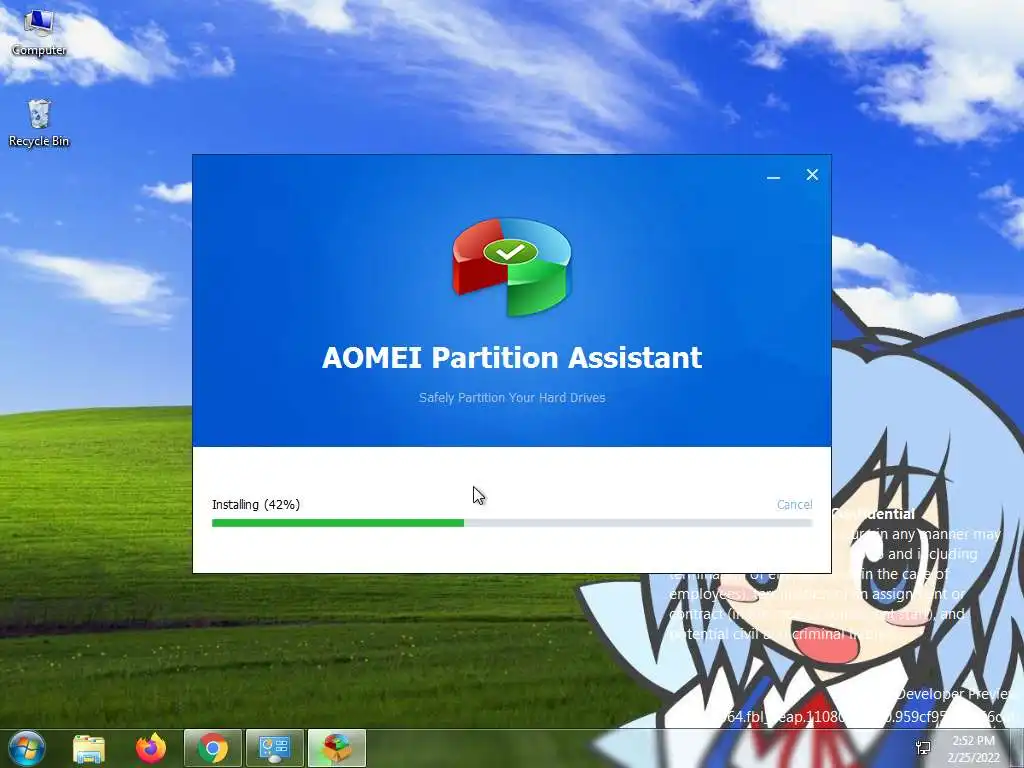Viewport: 1024px width, 768px height.
Task: Click 'Safely Partition Your Hard Drives' tagline
Action: tap(512, 397)
